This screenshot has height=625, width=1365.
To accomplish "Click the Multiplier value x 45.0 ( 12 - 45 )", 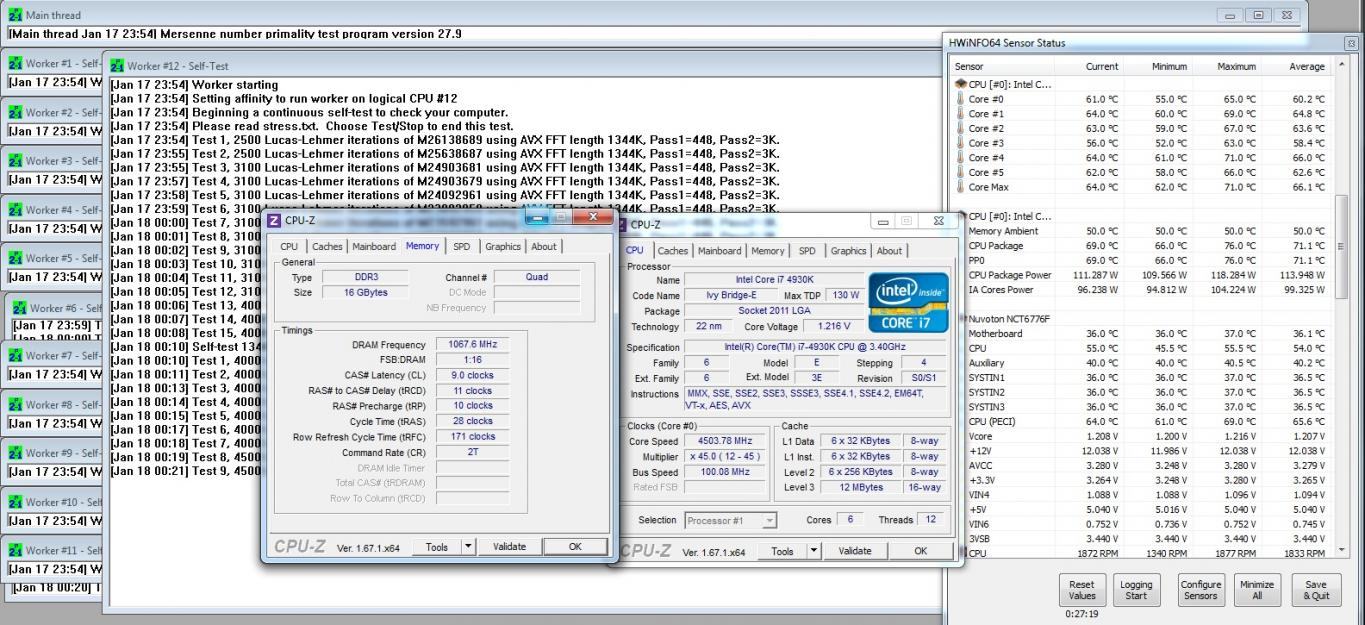I will pyautogui.click(x=727, y=456).
